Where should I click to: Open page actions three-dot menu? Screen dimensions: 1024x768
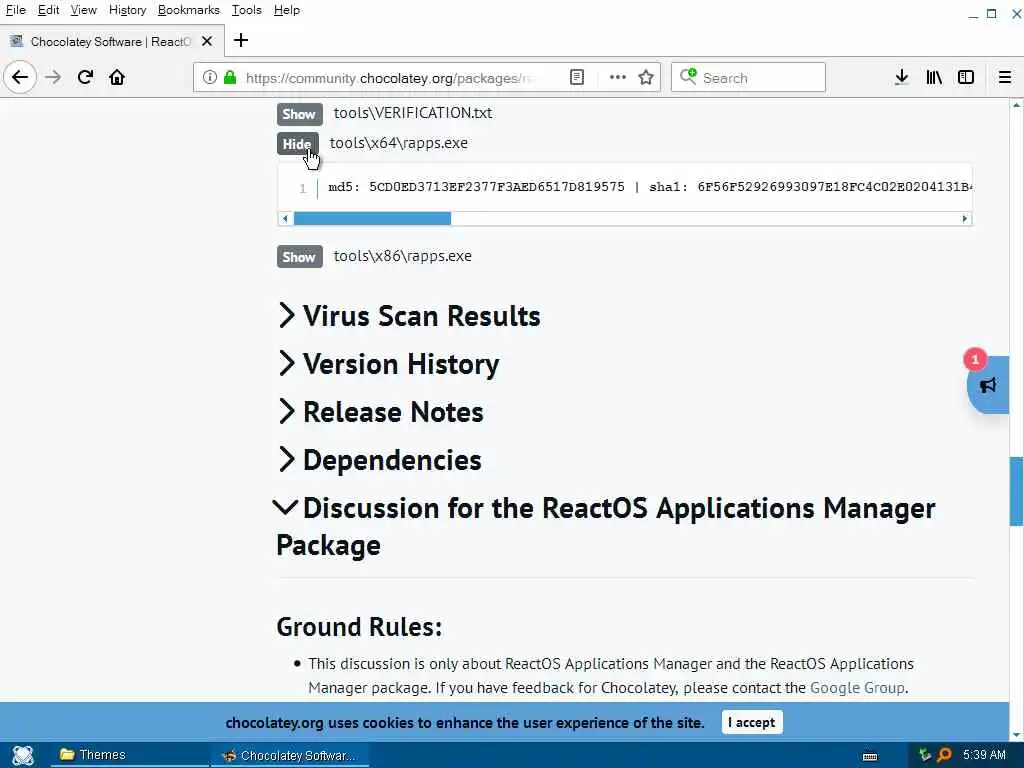point(618,78)
